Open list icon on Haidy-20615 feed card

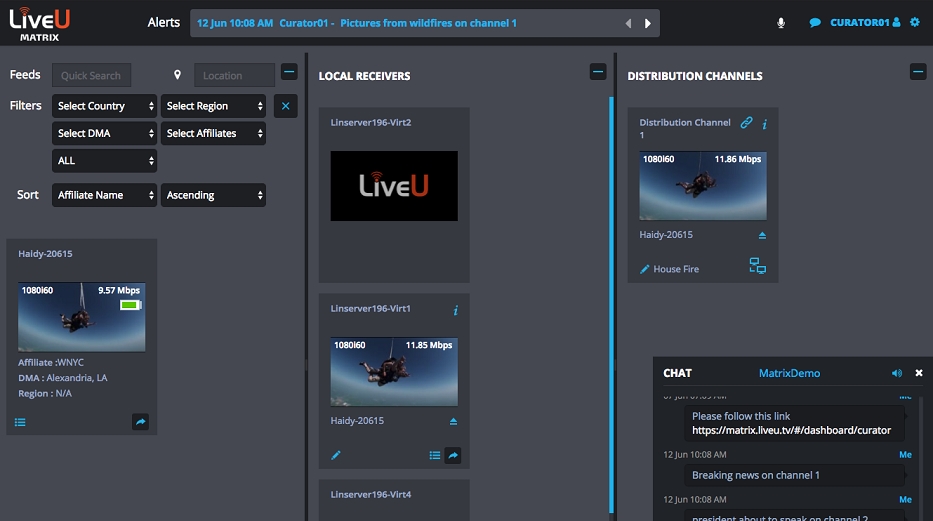[20, 422]
